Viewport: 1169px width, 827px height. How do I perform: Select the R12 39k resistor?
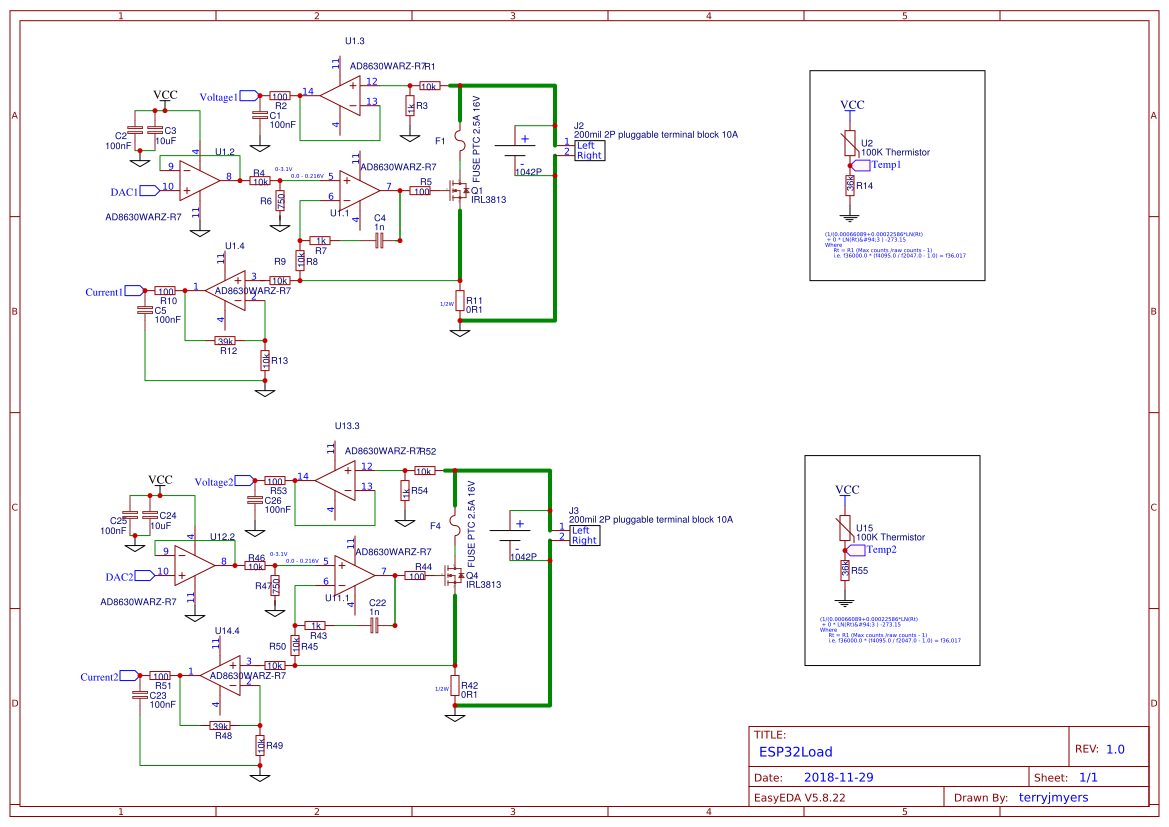coord(225,341)
